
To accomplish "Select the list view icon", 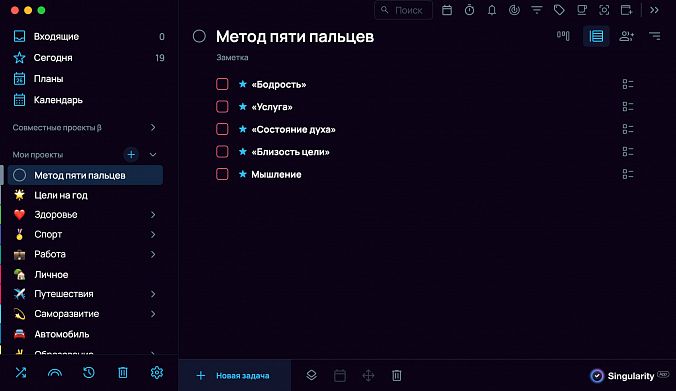I will pos(596,36).
